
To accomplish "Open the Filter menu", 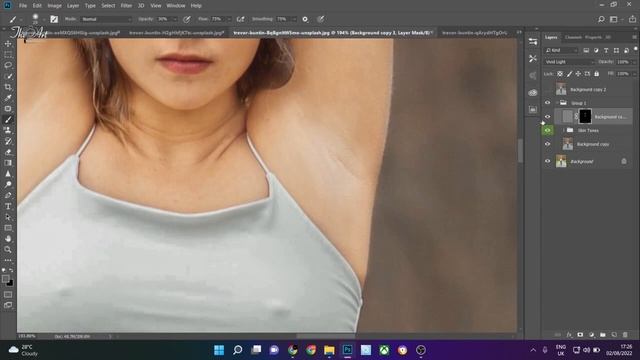I will pos(126,6).
